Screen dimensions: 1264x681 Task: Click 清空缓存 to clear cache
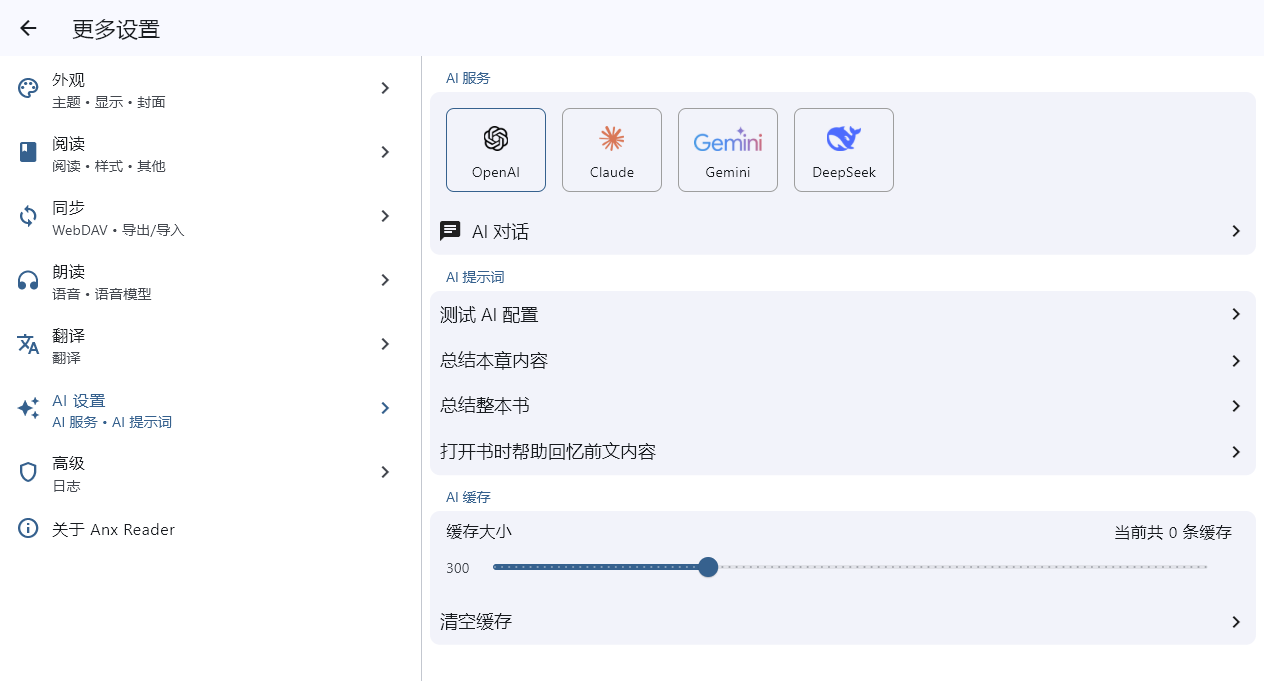[x=843, y=622]
